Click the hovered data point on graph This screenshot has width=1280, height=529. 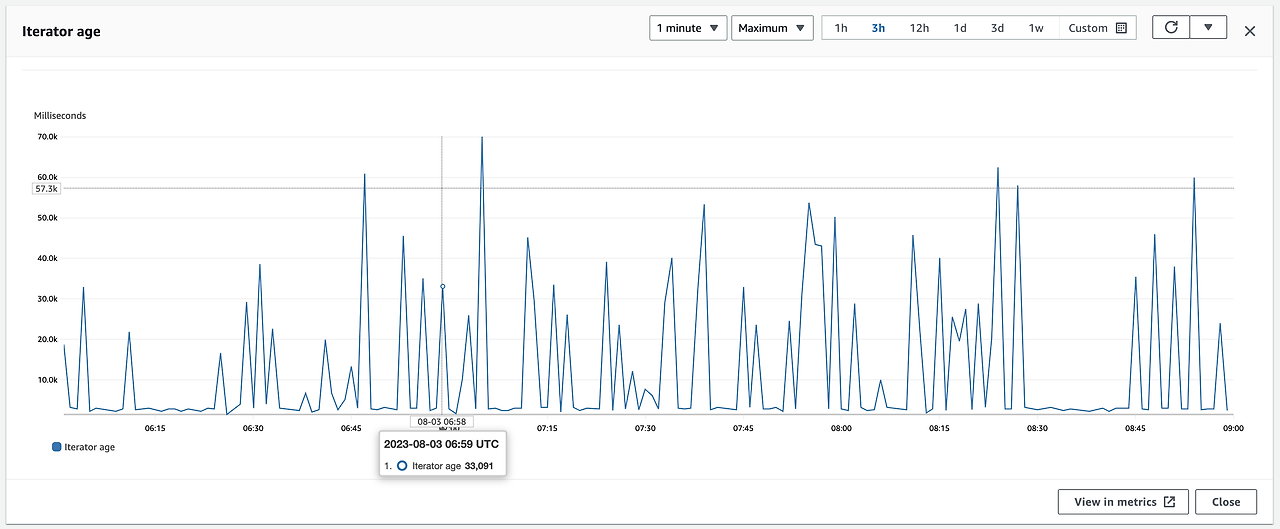tap(442, 286)
